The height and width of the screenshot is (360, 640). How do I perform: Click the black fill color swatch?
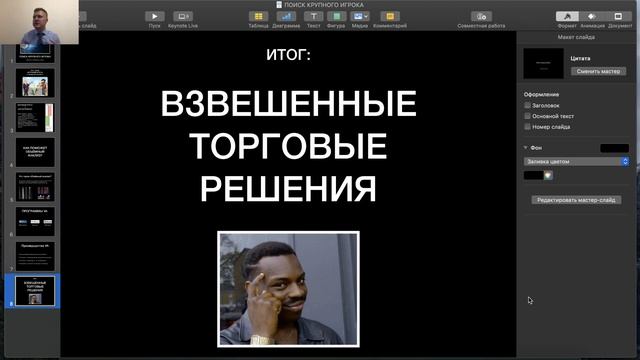533,176
